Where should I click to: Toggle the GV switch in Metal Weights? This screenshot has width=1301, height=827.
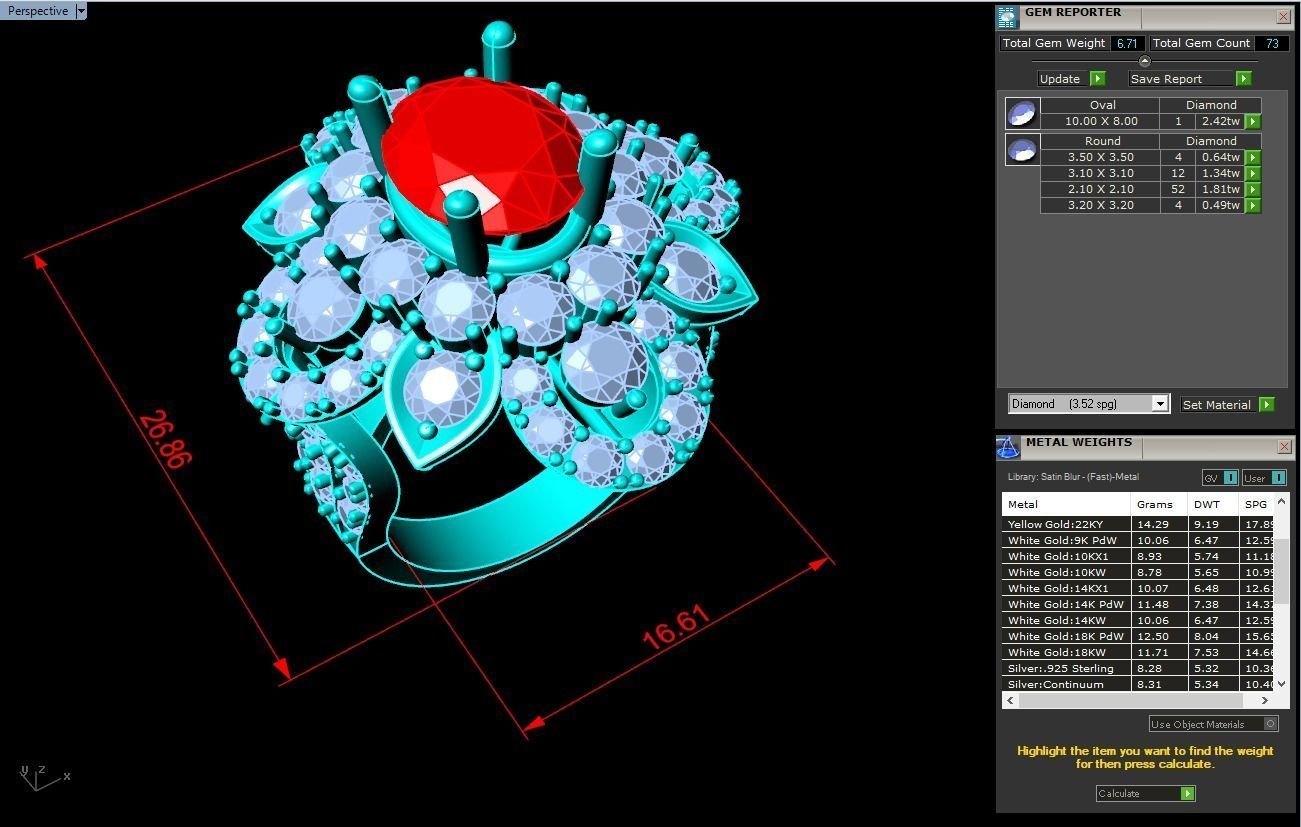click(x=1220, y=478)
